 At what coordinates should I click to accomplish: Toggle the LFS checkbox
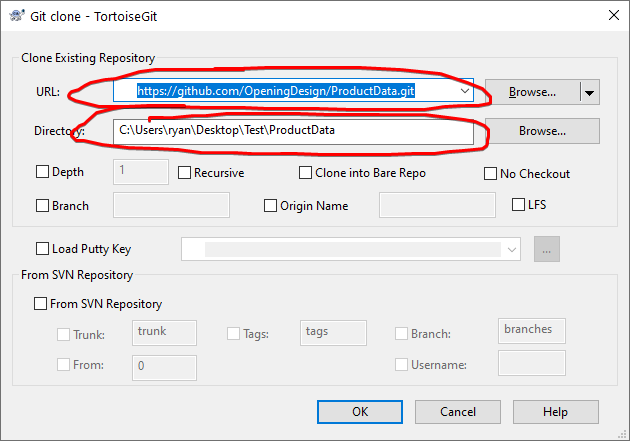point(518,204)
